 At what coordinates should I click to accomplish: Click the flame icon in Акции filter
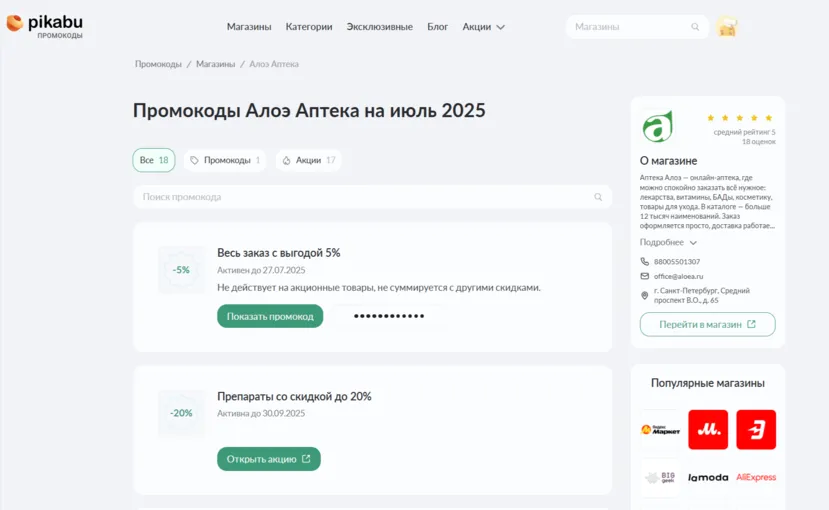(x=287, y=160)
